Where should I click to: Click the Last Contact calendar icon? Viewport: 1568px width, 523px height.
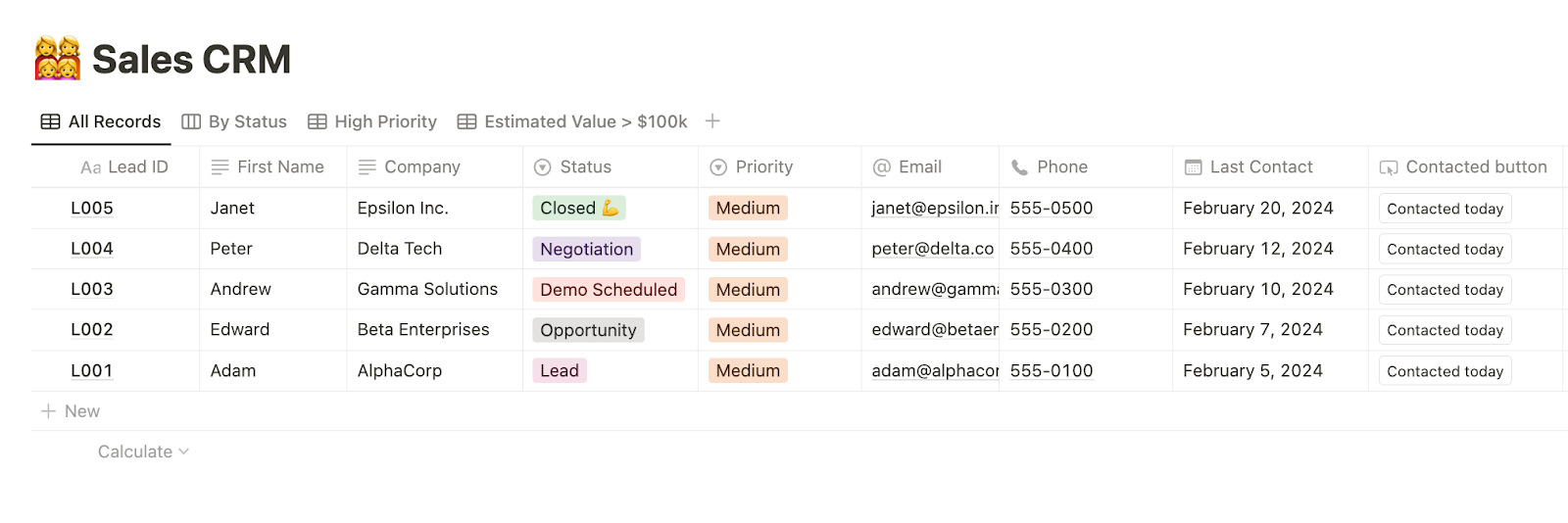(x=1193, y=167)
